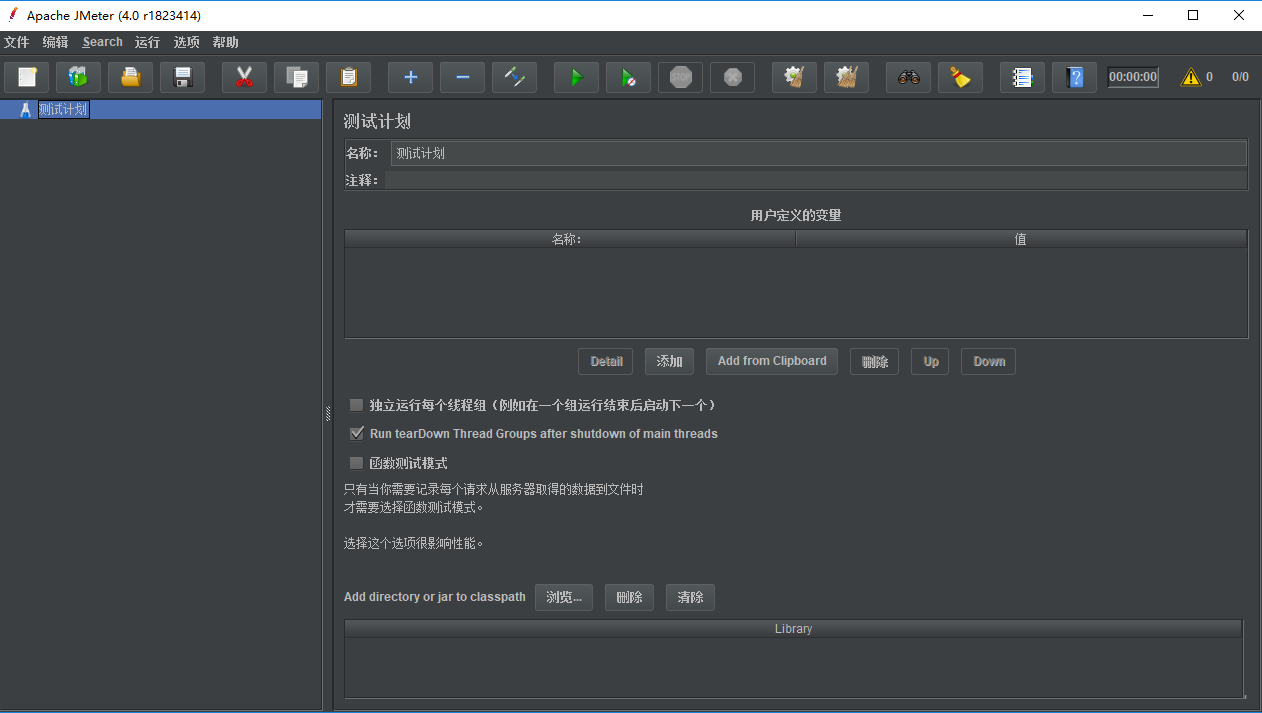Click the 00:00:00 elapsed time display
1262x713 pixels.
(1133, 77)
